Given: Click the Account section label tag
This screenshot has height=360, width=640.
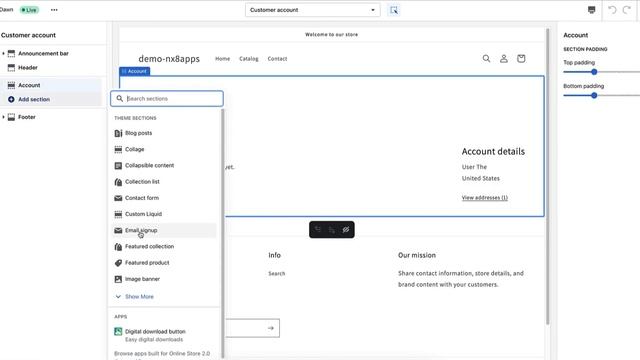Looking at the screenshot, I should (x=135, y=71).
